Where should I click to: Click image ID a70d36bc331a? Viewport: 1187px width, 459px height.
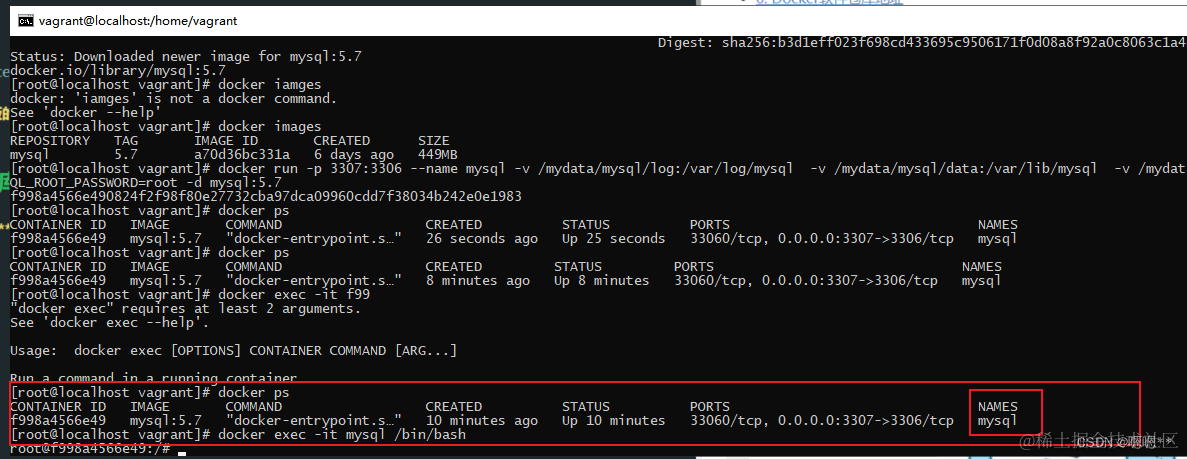(241, 155)
